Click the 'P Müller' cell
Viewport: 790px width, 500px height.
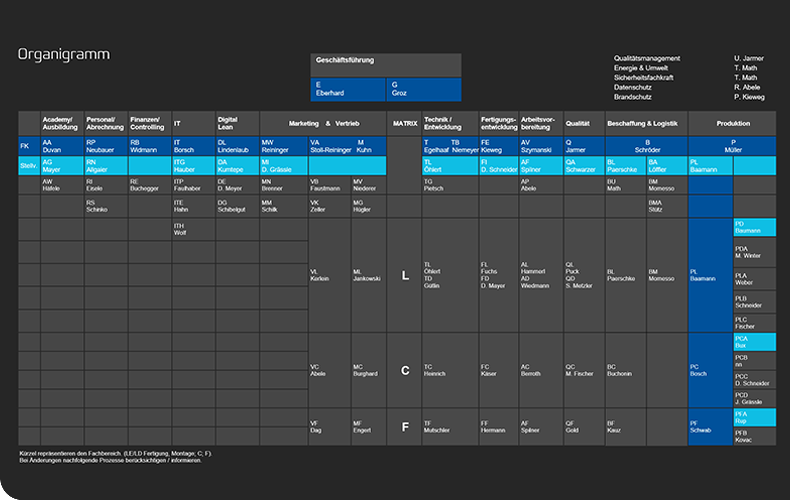pos(732,146)
